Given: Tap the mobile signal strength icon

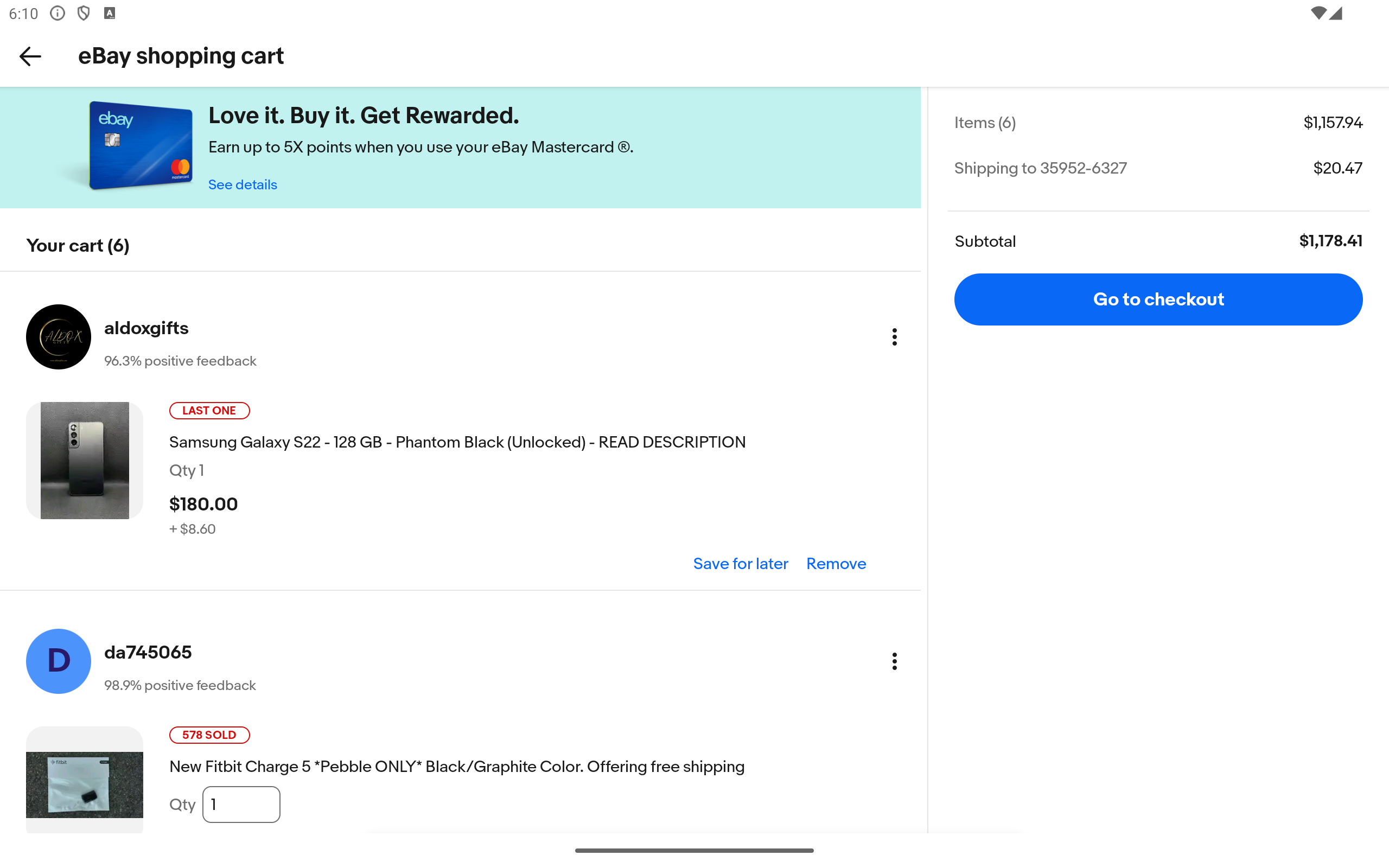Looking at the screenshot, I should pyautogui.click(x=1336, y=13).
